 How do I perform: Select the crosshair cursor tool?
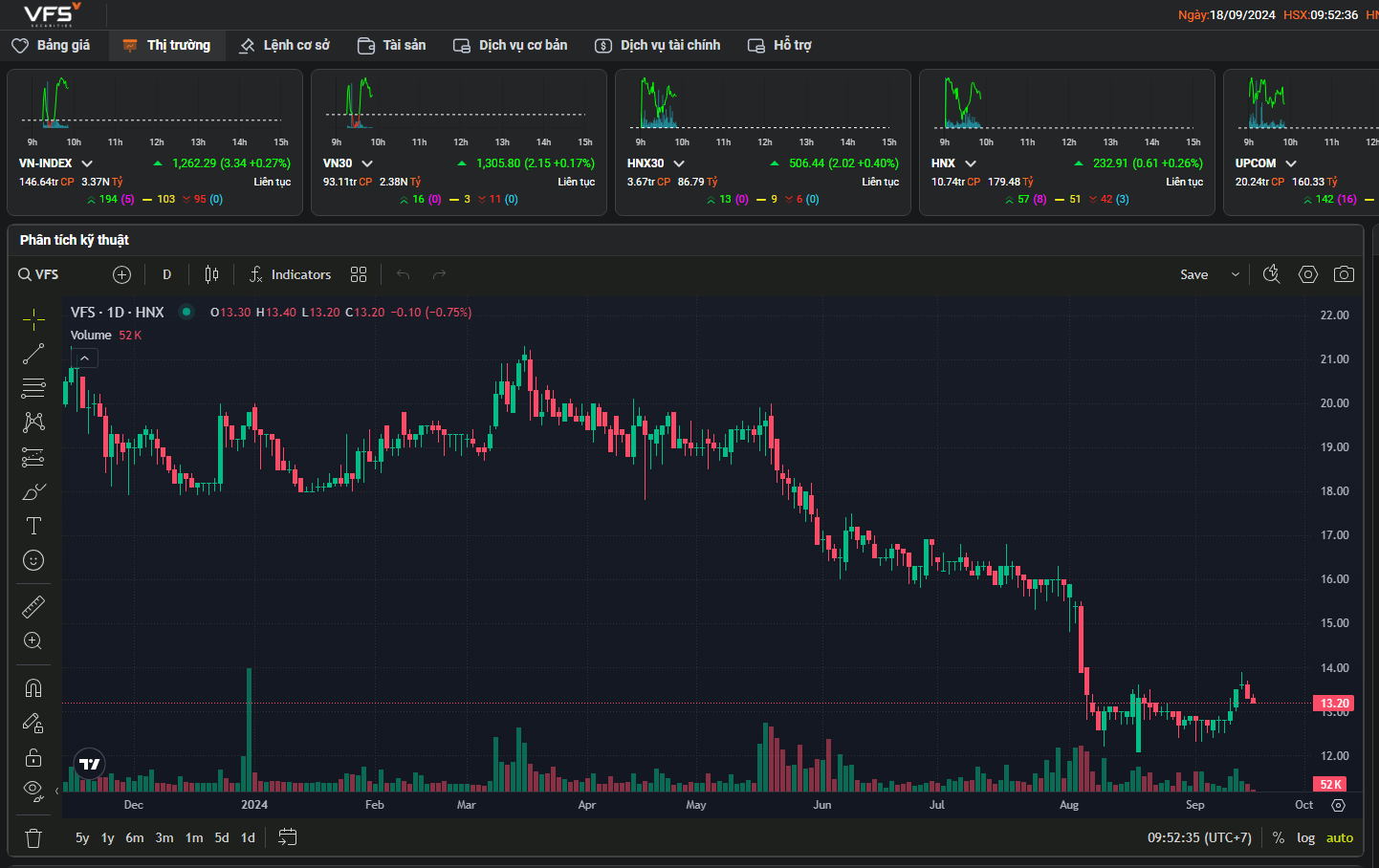click(33, 319)
